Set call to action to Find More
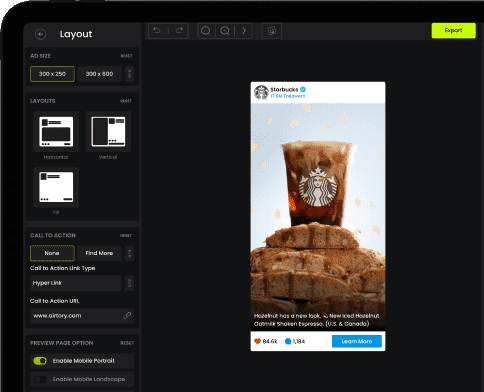484x392 pixels. coord(99,253)
